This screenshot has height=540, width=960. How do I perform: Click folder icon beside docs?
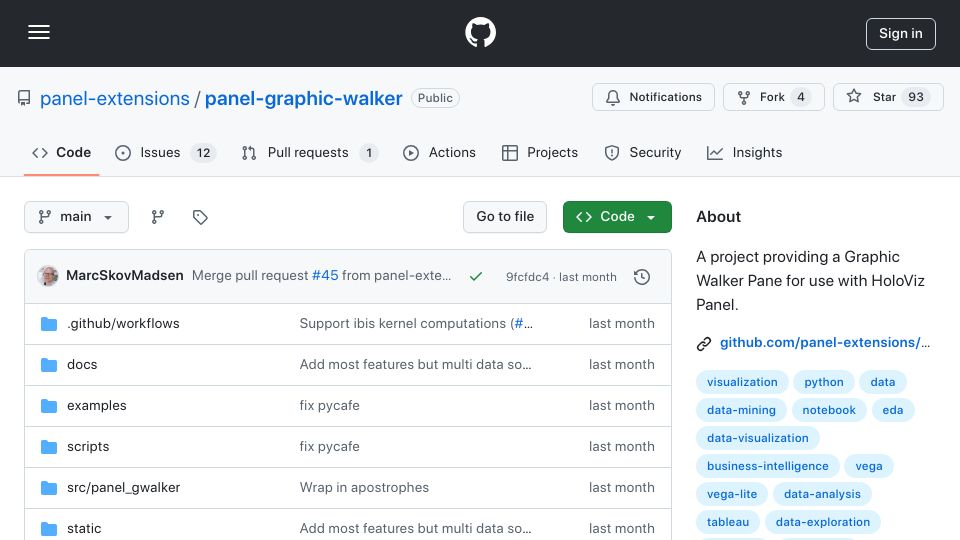49,365
